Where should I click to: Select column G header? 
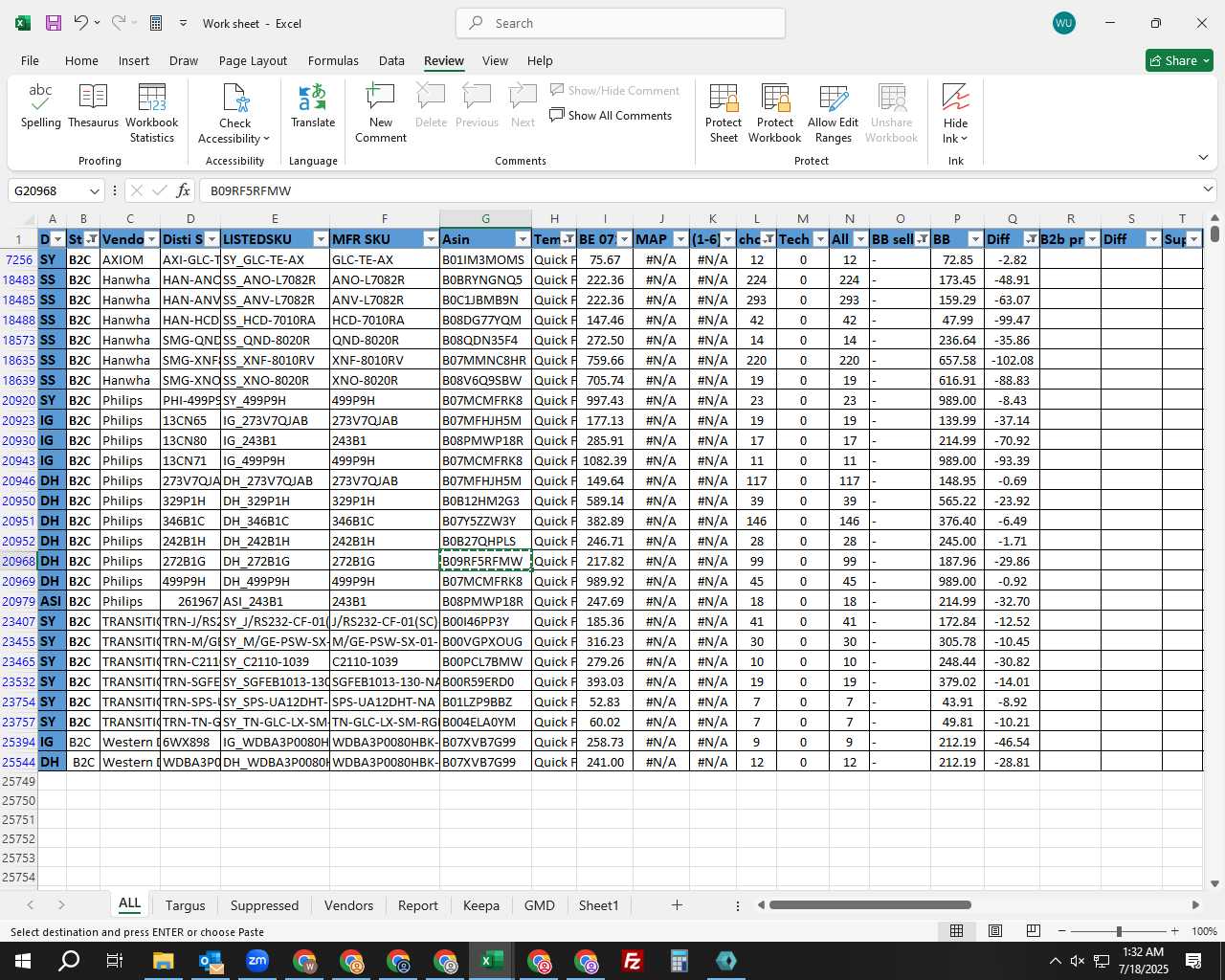(x=485, y=219)
